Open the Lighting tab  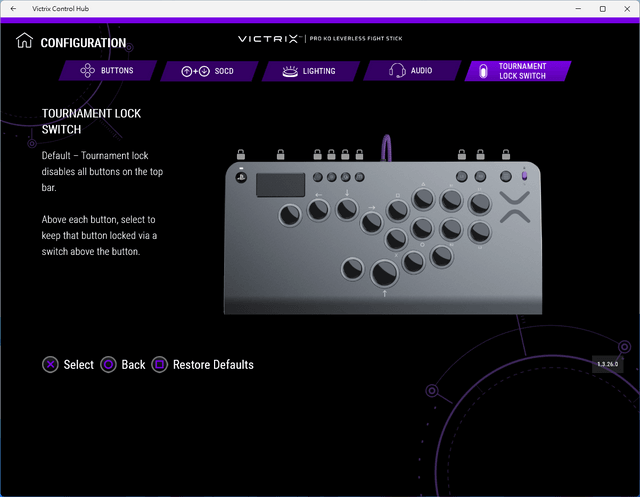point(311,71)
